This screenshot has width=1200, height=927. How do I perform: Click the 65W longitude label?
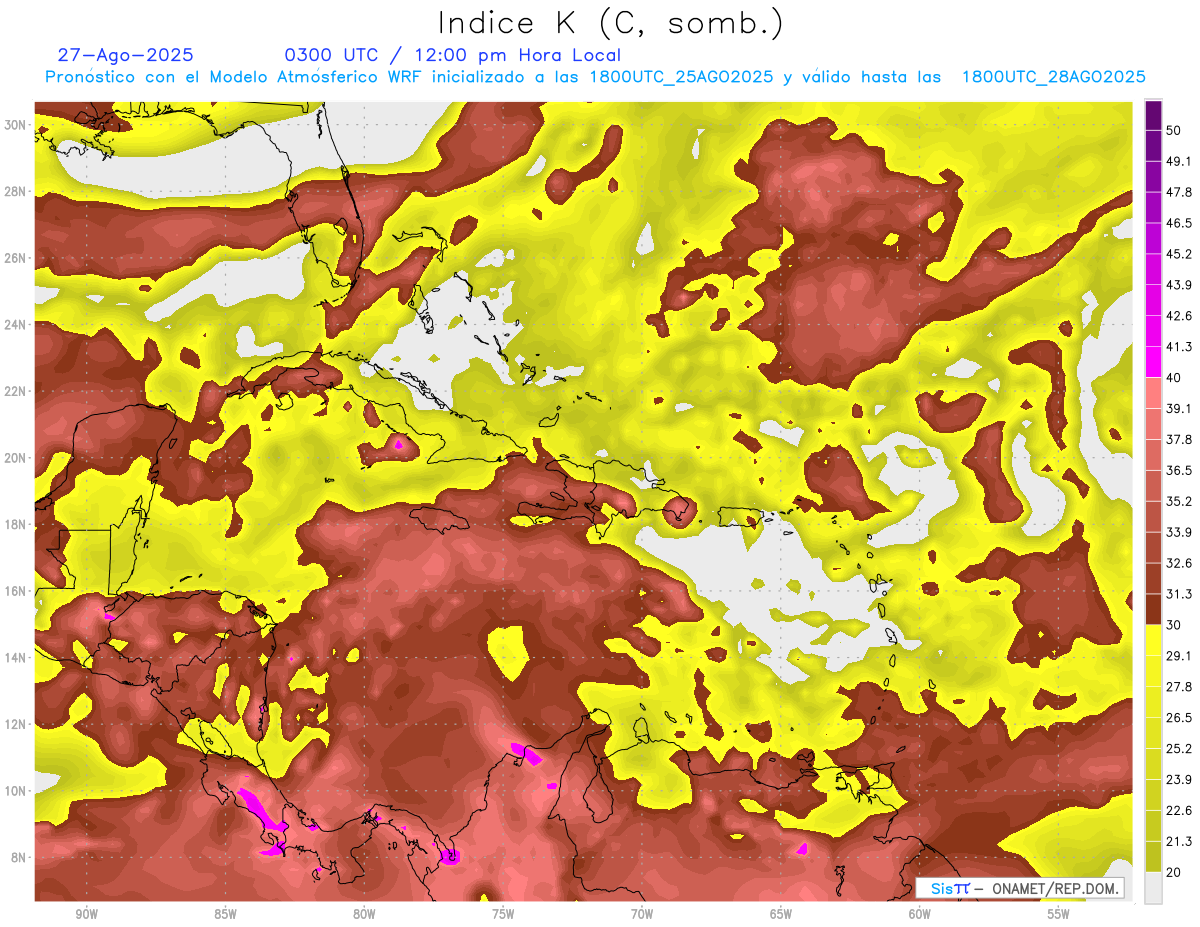click(x=781, y=914)
